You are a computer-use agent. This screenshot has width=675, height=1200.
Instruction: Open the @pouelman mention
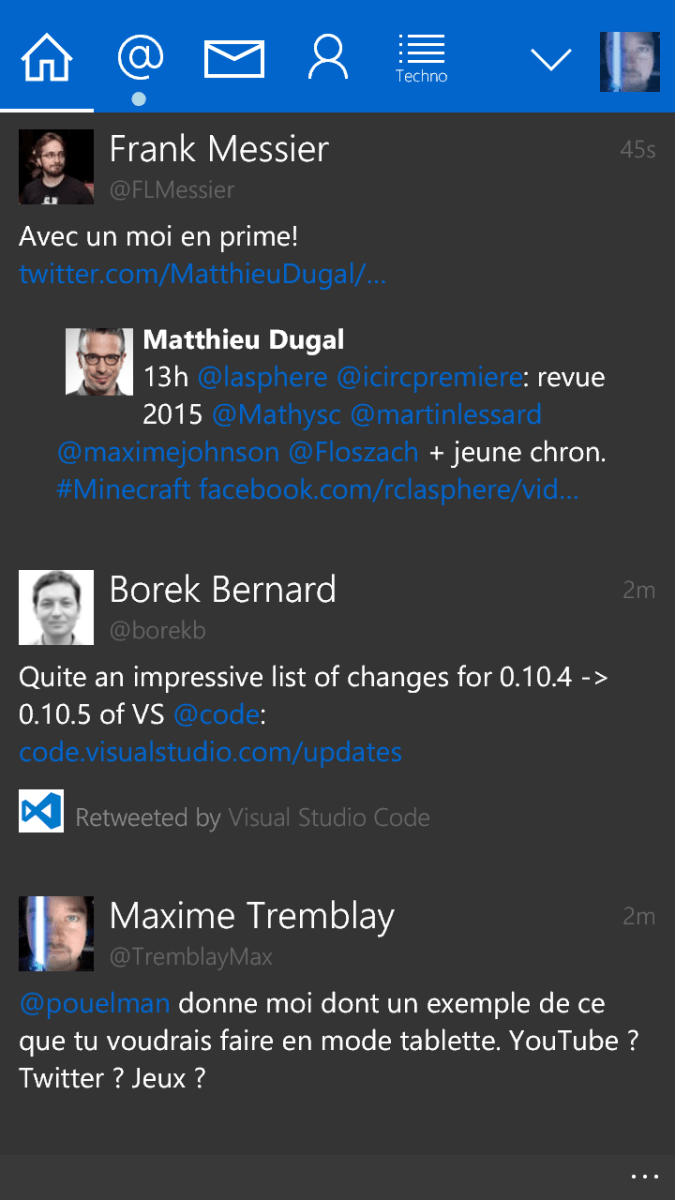coord(94,1003)
